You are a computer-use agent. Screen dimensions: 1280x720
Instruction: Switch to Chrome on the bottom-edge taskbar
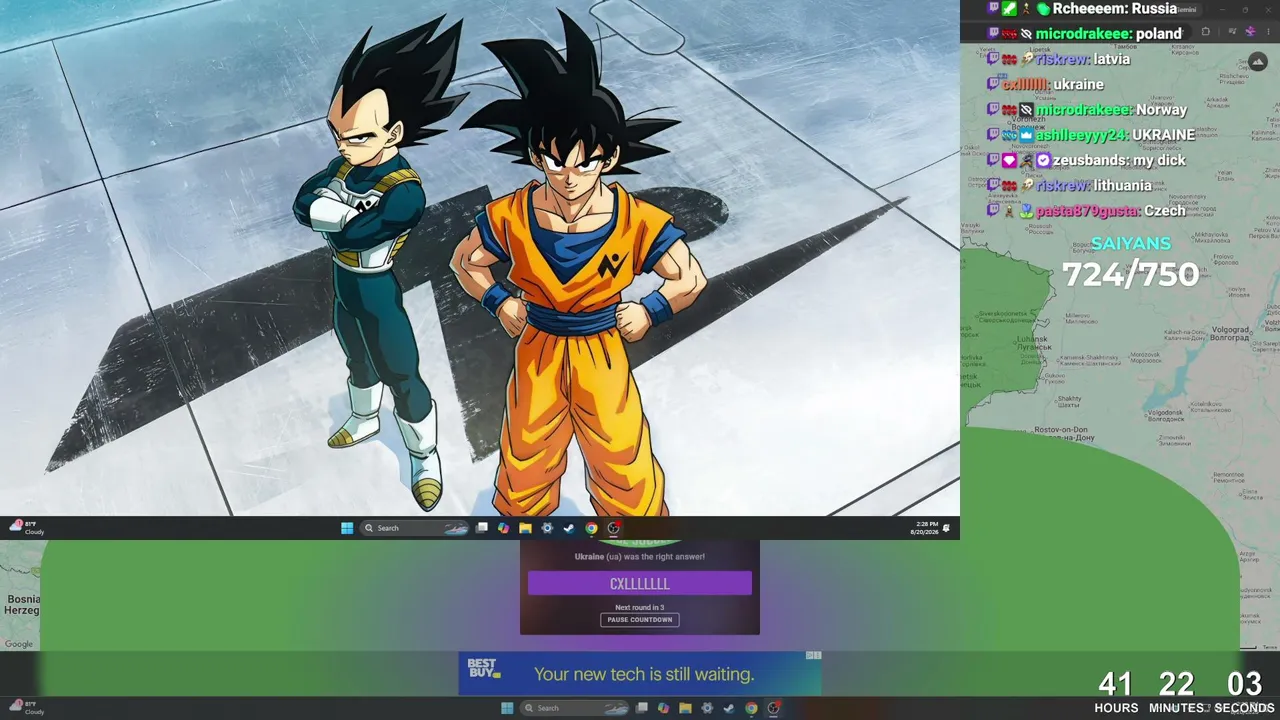point(751,708)
